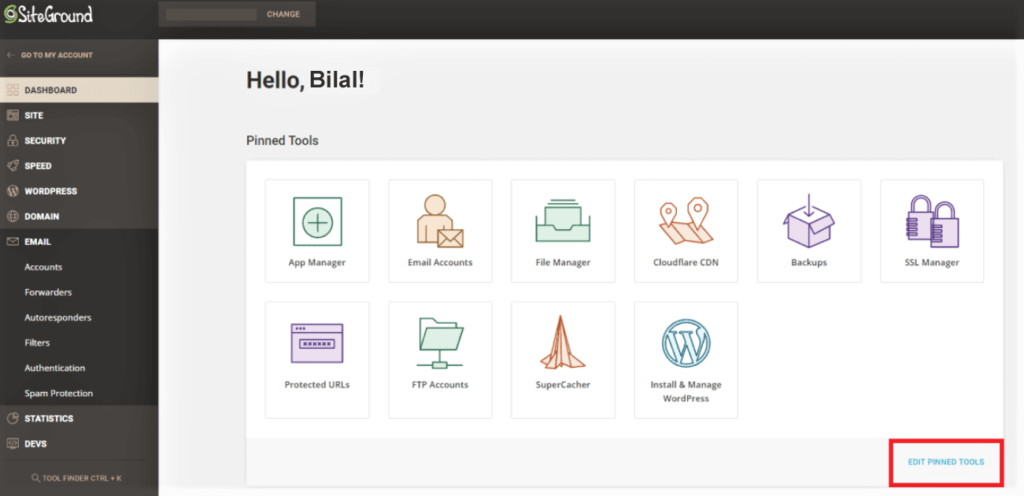Viewport: 1024px width, 496px height.
Task: Open the SuperCacher rocket icon
Action: [x=563, y=343]
